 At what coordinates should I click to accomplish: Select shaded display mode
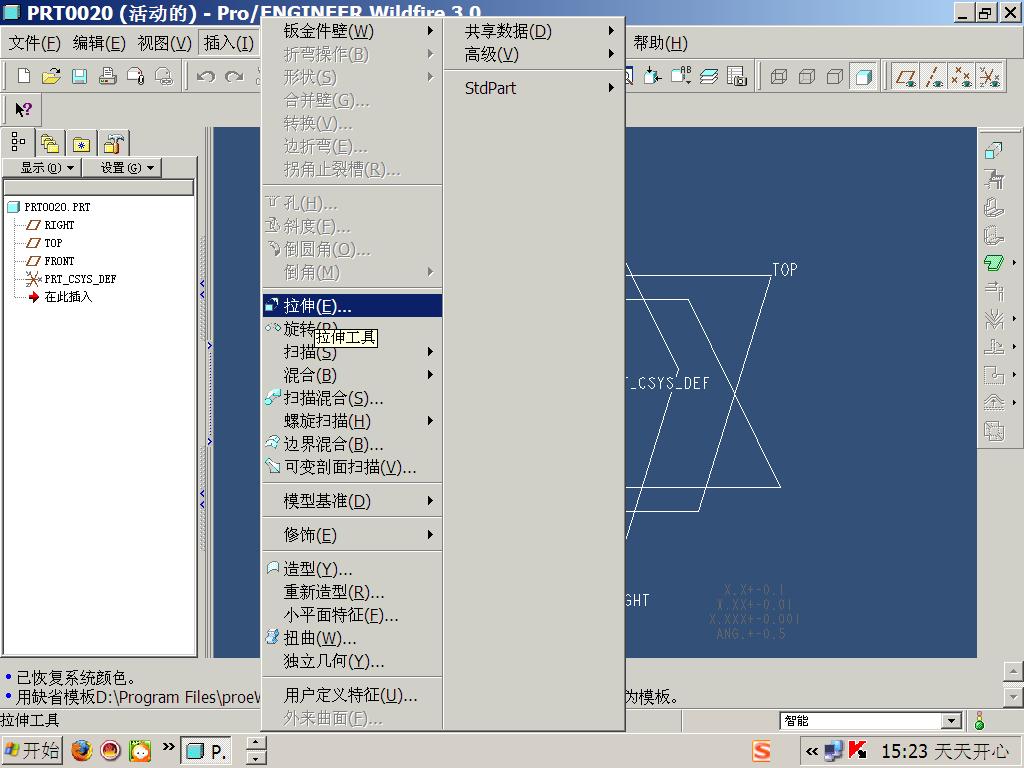click(863, 76)
